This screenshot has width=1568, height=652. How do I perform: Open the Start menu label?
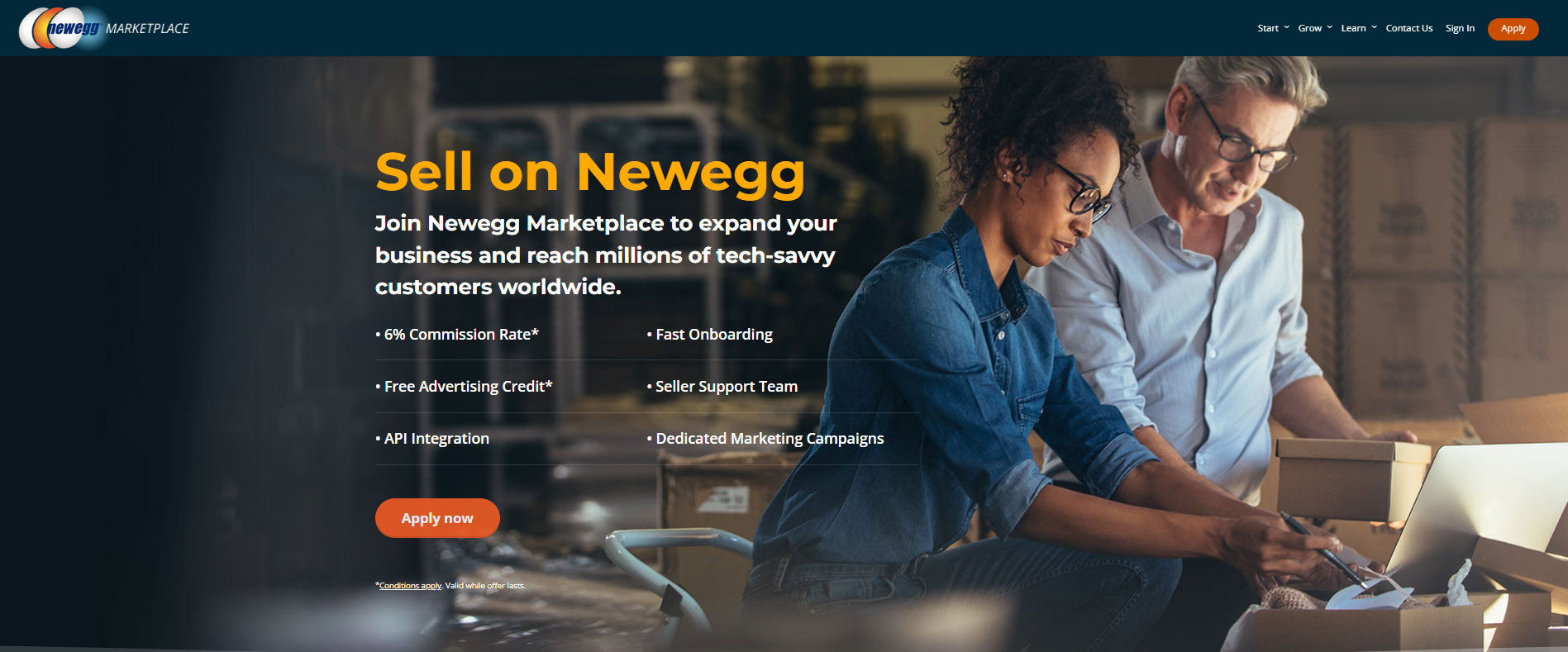1268,28
